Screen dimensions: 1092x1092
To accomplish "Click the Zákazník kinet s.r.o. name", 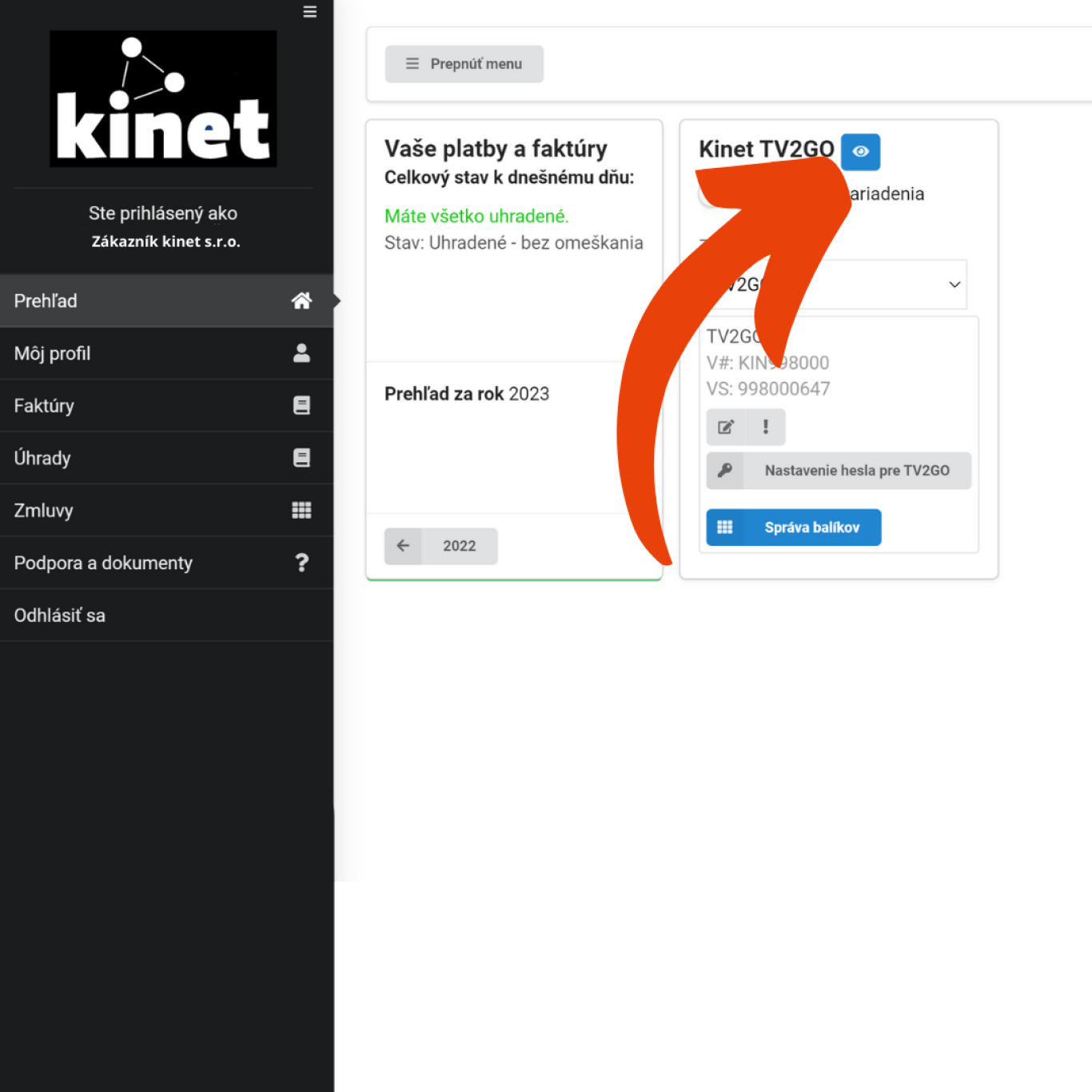I will [165, 241].
